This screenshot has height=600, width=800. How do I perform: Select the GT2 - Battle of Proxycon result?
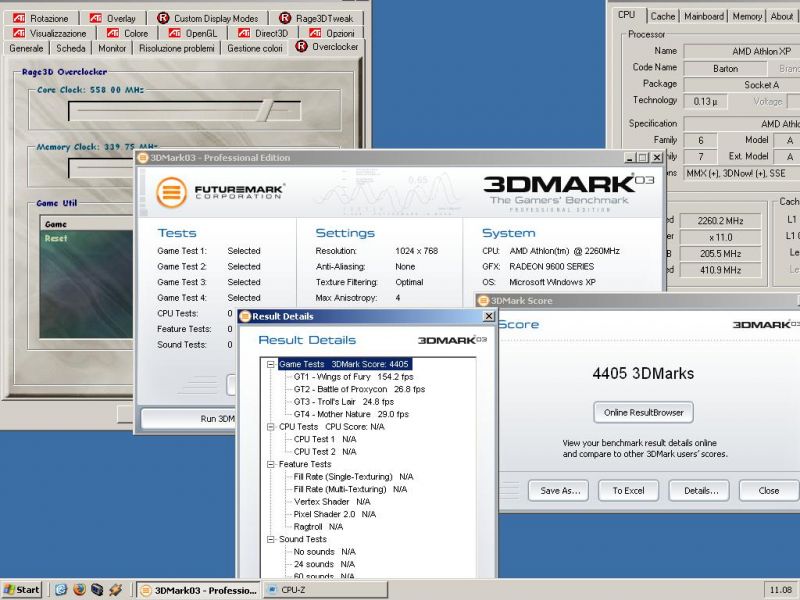pos(359,389)
